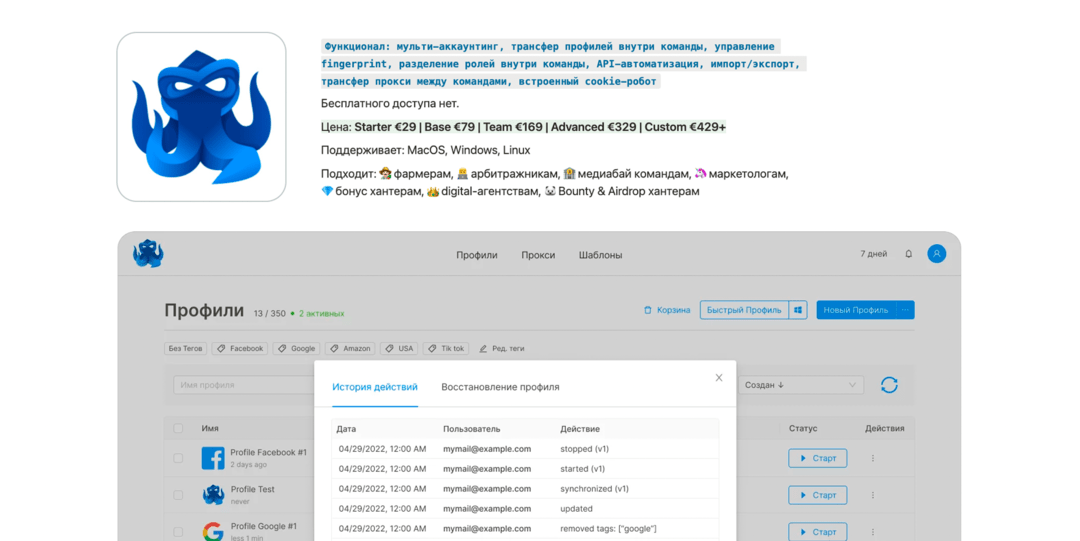Screen dimensions: 1080x541
Task: Click the Бесплатного доступа нет text
Action: coord(390,103)
